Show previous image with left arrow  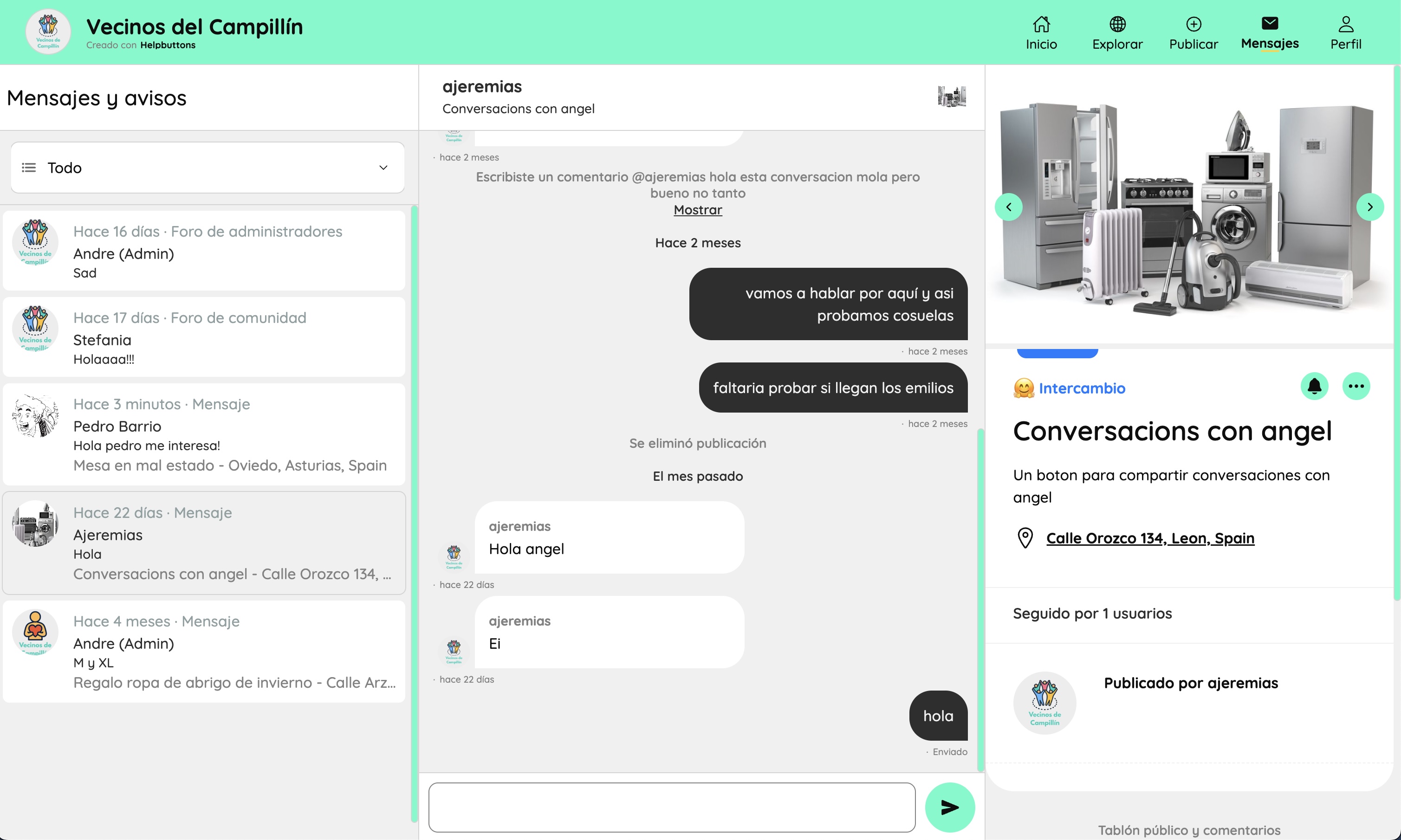click(x=1008, y=207)
